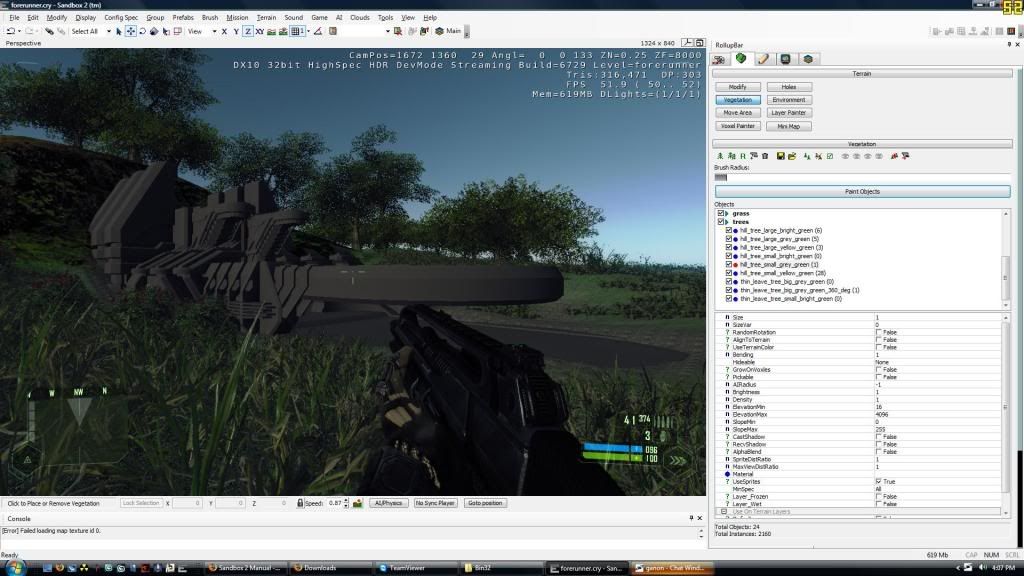This screenshot has width=1024, height=576.
Task: Activate the Rotate tool in toolbar
Action: [142, 31]
